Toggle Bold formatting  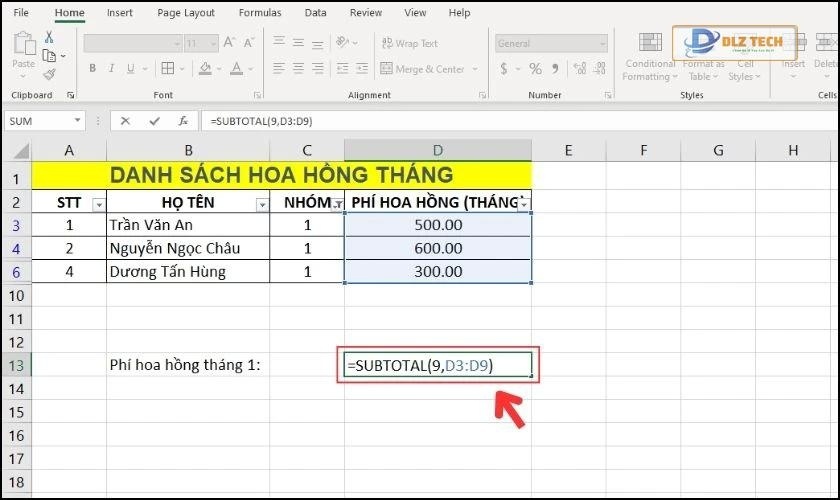pyautogui.click(x=93, y=69)
